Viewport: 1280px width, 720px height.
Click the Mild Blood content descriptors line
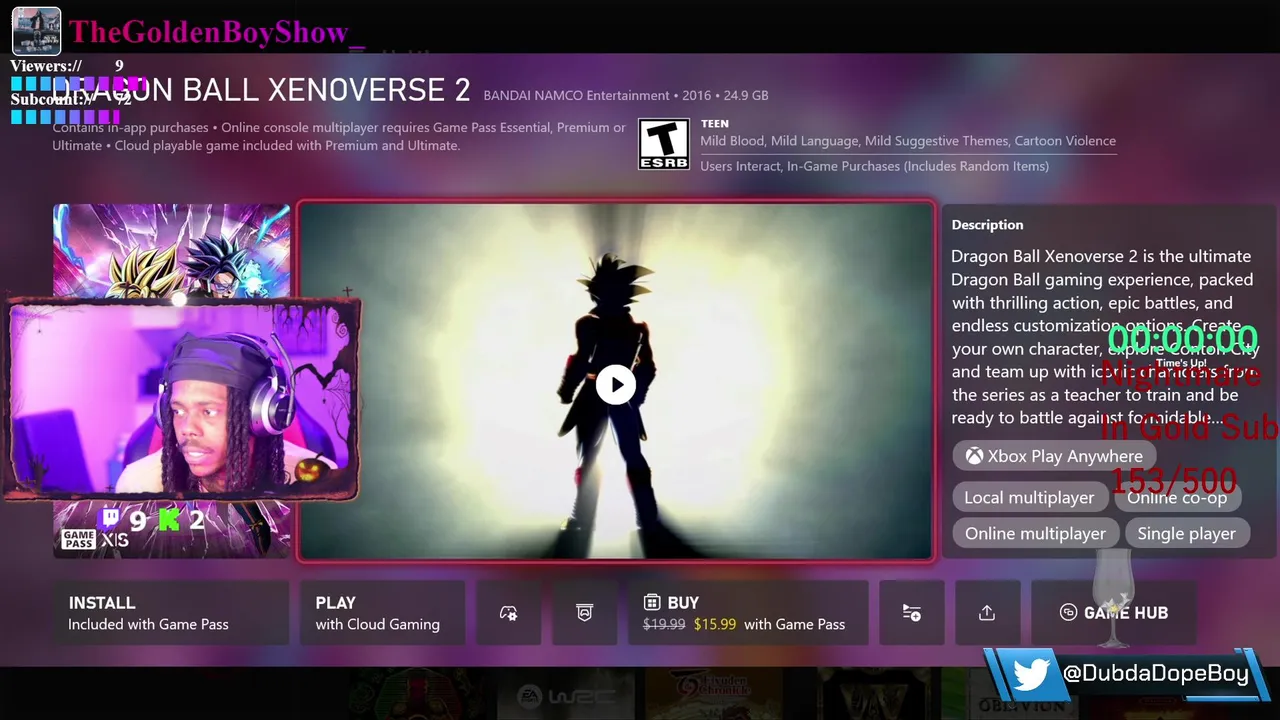tap(908, 141)
